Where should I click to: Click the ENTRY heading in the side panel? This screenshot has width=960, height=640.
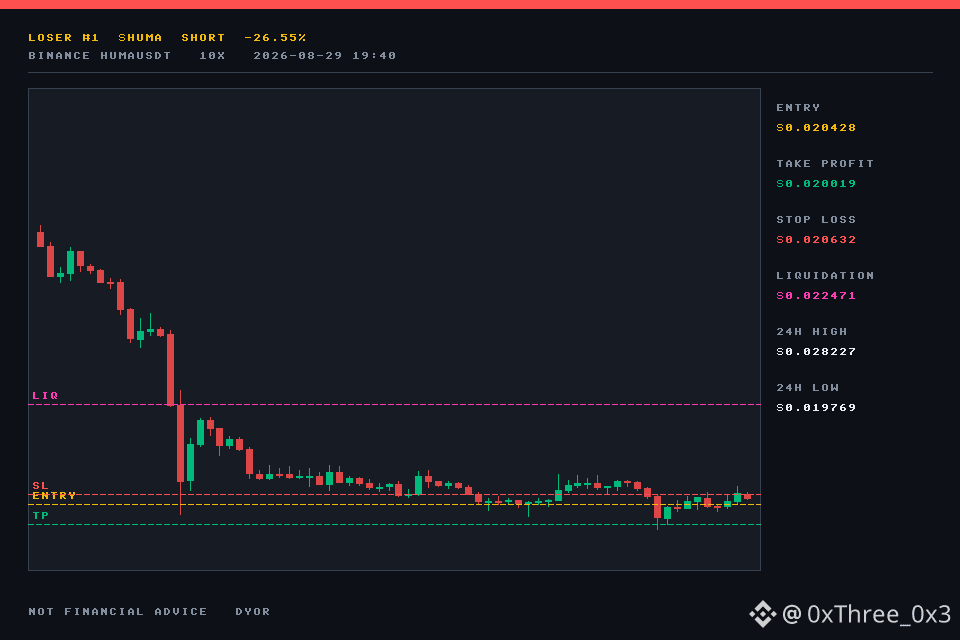pyautogui.click(x=798, y=108)
